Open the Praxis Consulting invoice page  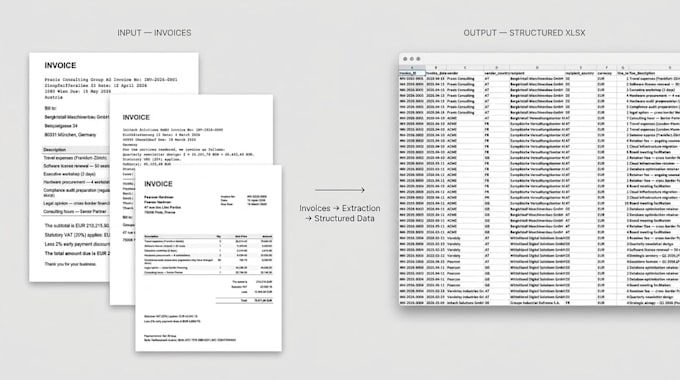[69, 167]
